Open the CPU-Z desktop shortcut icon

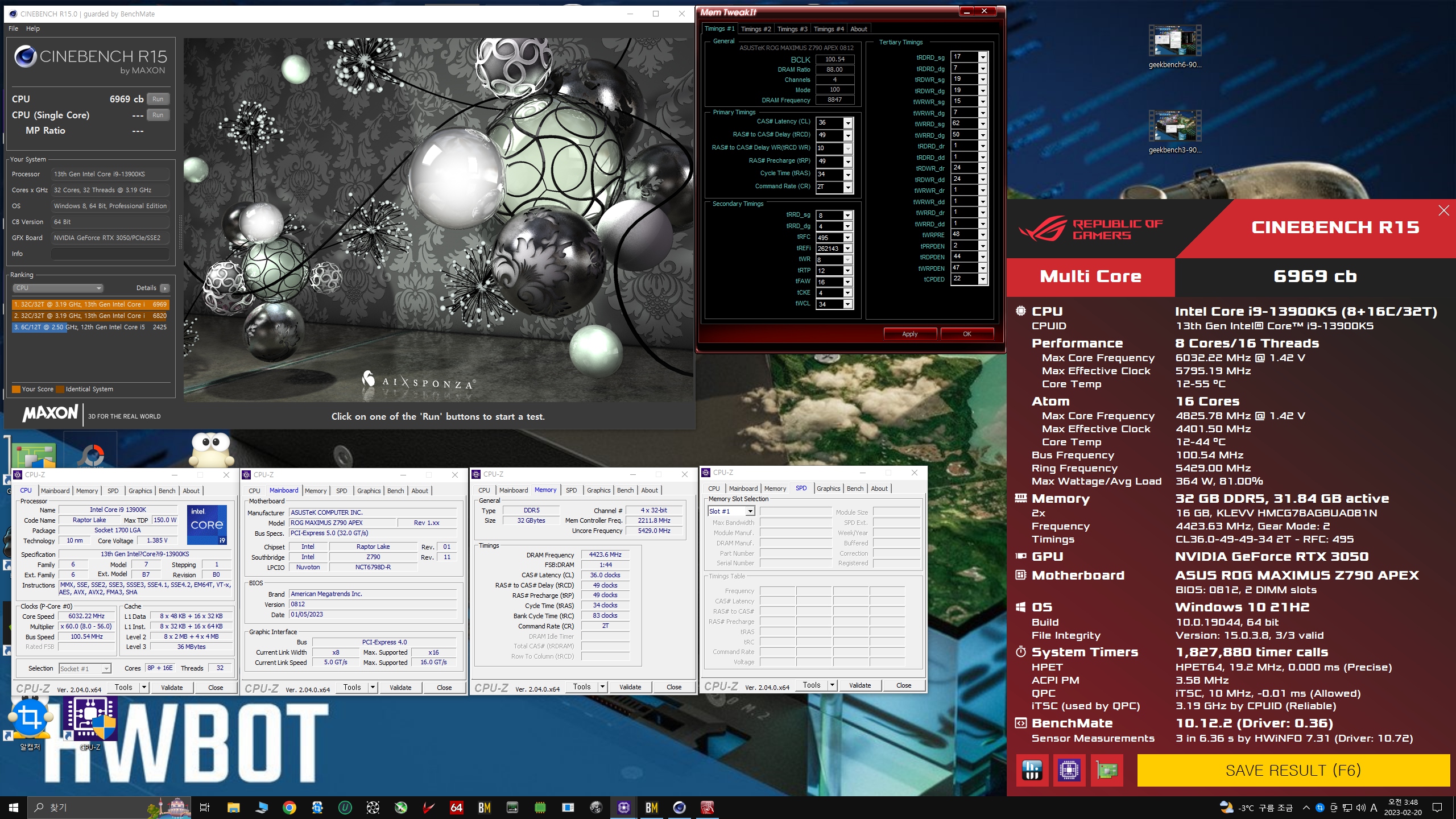click(x=90, y=723)
